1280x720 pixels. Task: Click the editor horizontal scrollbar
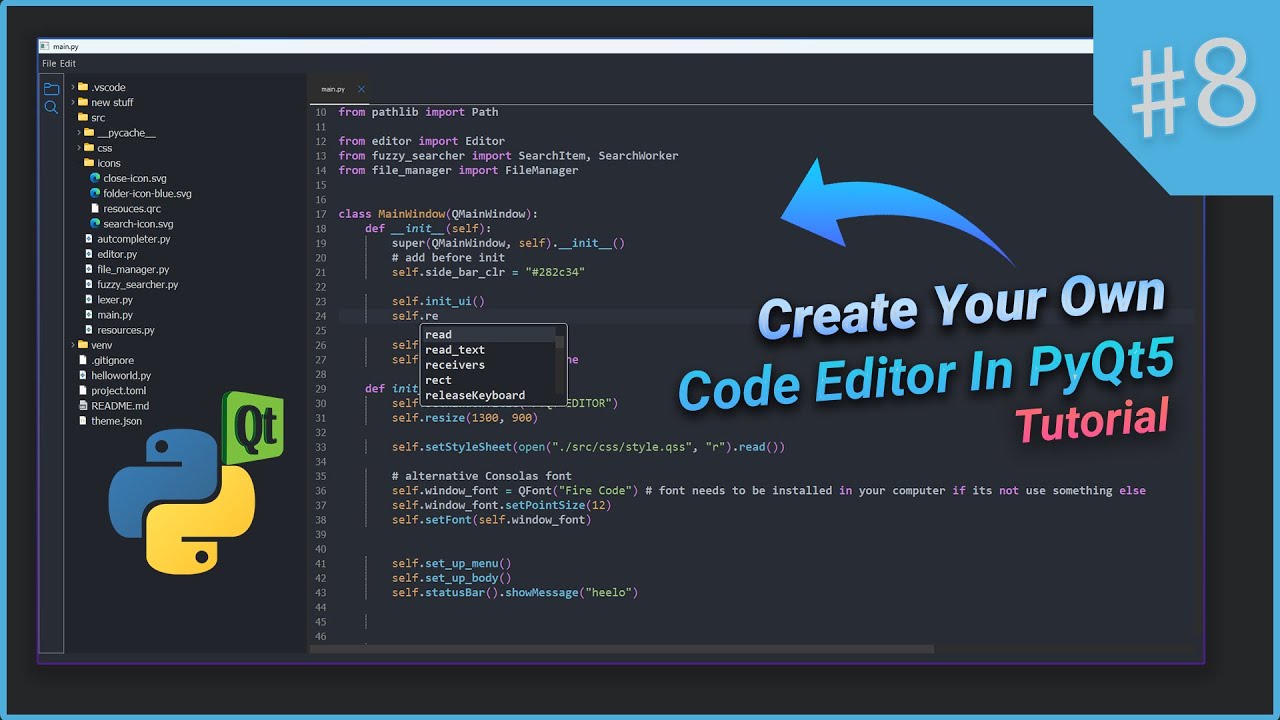click(x=622, y=649)
